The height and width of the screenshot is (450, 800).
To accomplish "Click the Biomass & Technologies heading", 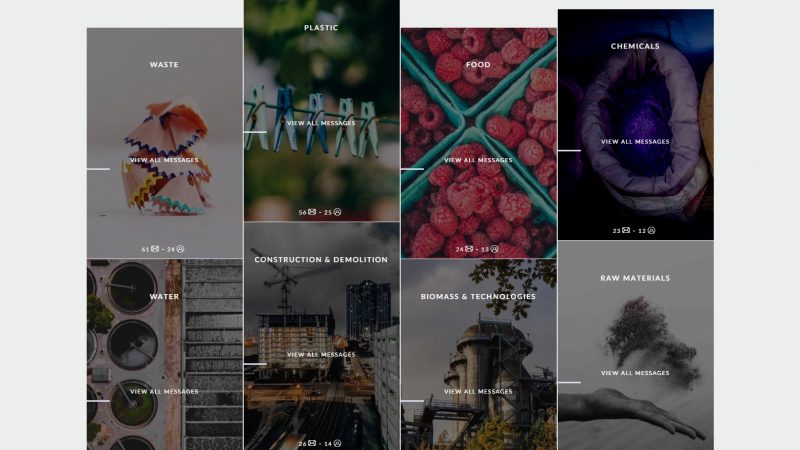I will point(478,296).
